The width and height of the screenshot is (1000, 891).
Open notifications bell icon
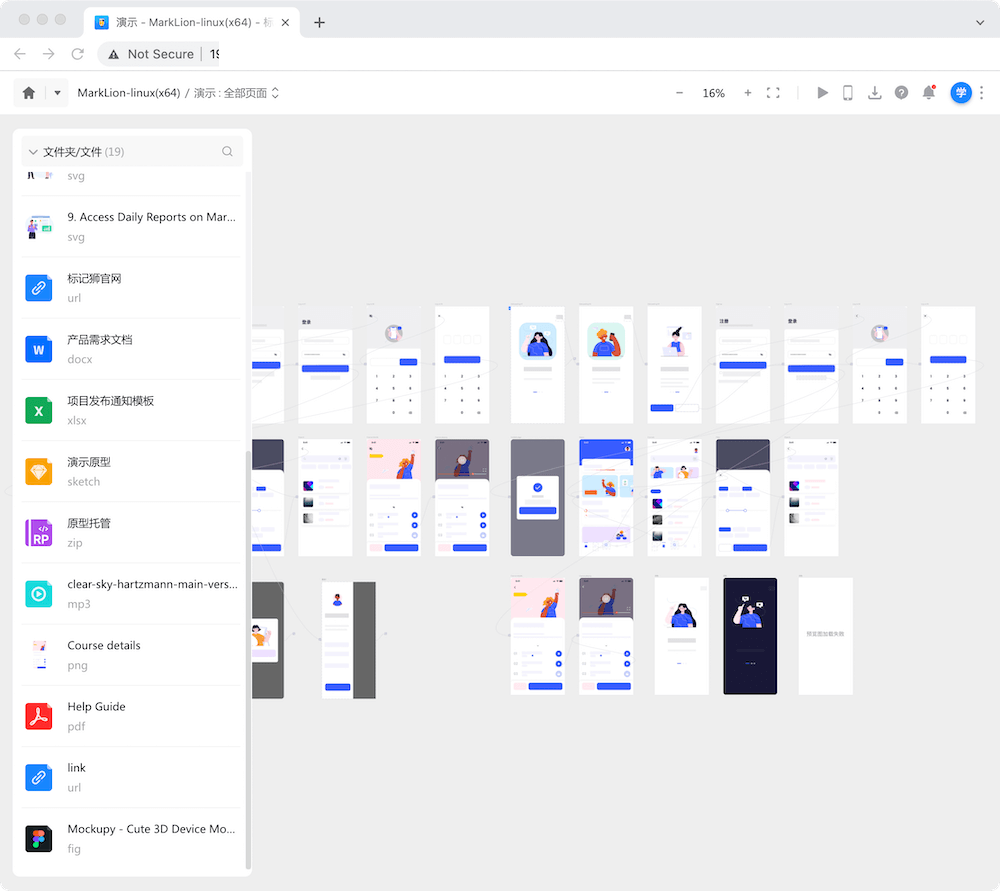[928, 93]
